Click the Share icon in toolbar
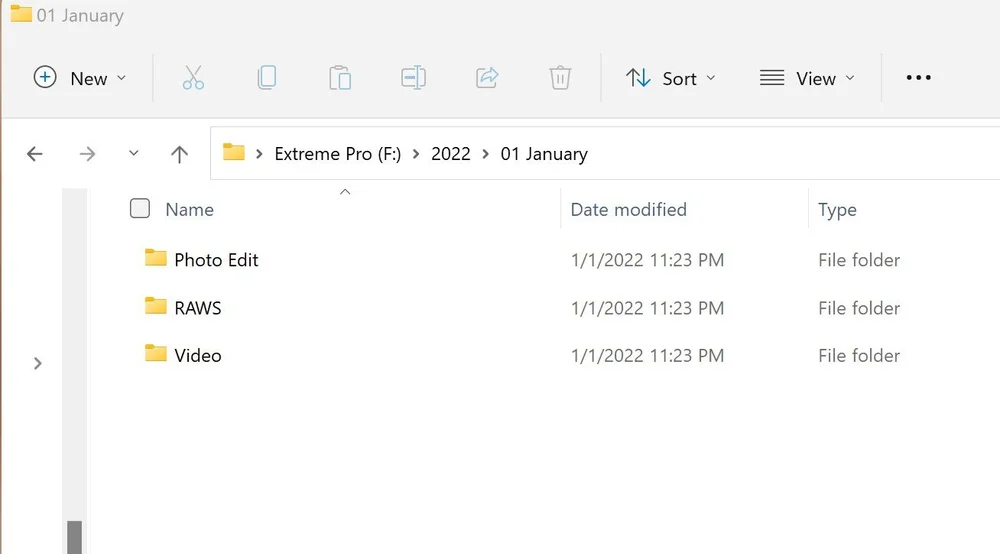 tap(487, 78)
